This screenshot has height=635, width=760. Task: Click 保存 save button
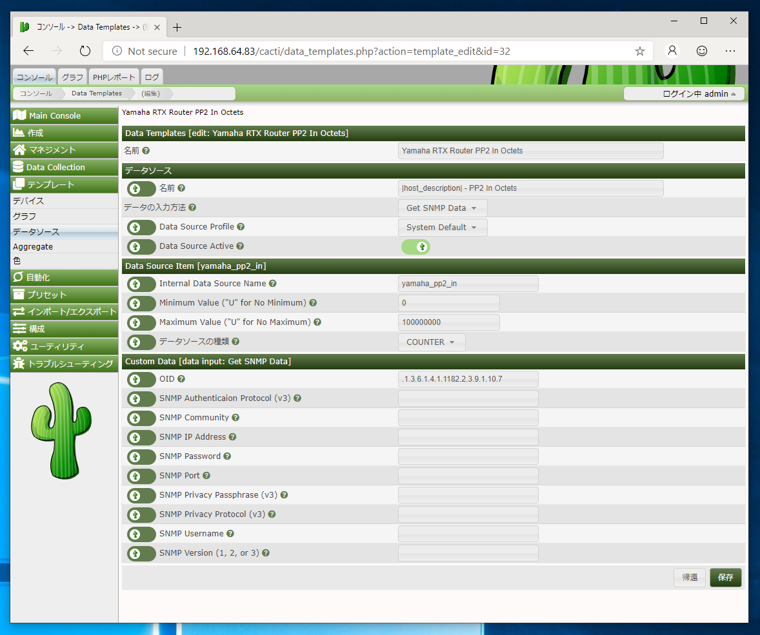pyautogui.click(x=726, y=577)
